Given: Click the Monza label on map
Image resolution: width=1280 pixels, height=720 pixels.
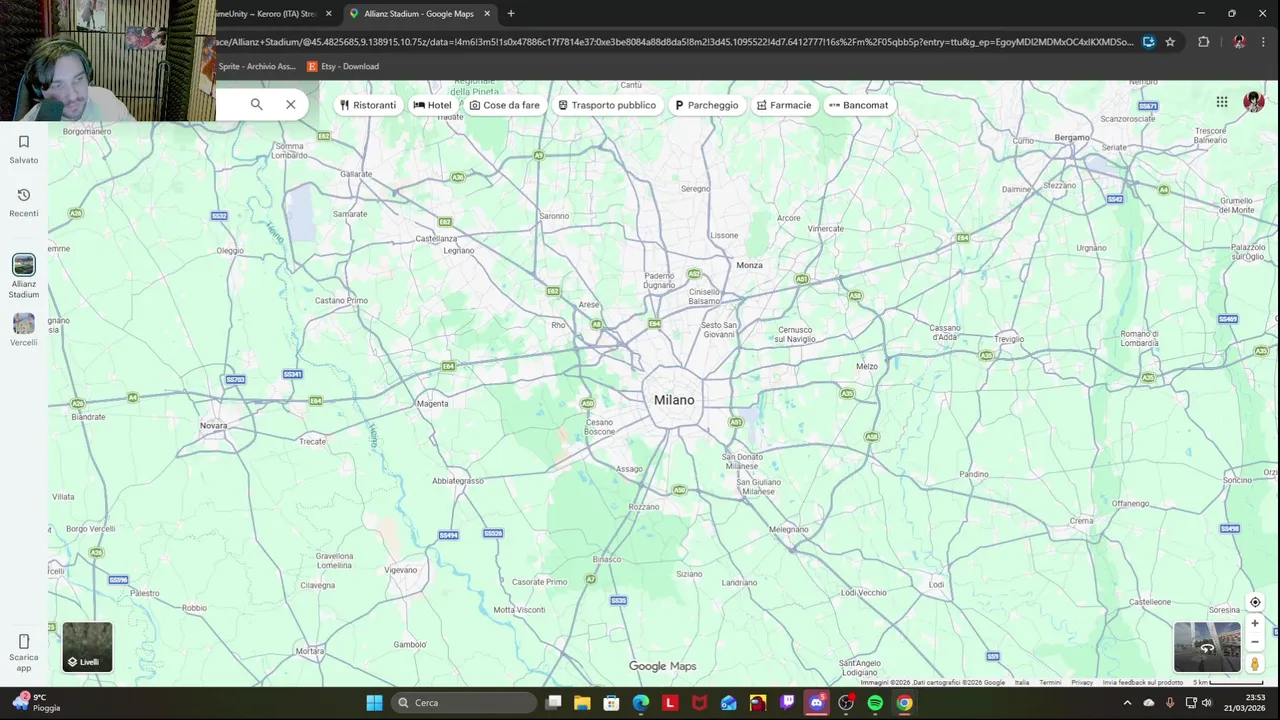Looking at the screenshot, I should [749, 265].
